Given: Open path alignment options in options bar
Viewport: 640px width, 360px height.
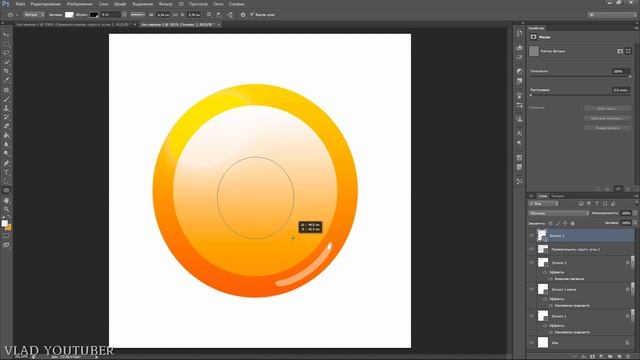Looking at the screenshot, I should point(219,15).
